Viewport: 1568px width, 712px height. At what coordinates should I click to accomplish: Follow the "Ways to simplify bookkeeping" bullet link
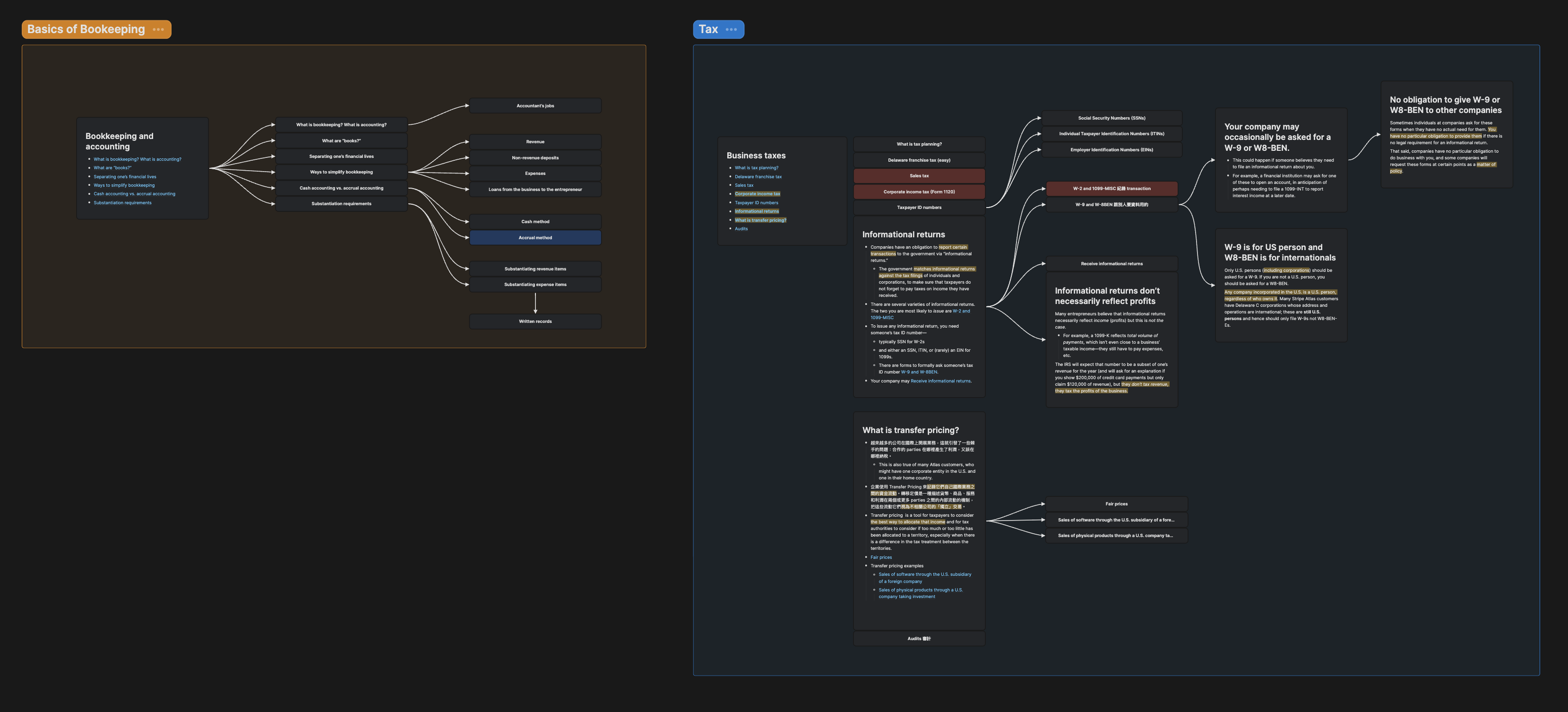pos(124,185)
